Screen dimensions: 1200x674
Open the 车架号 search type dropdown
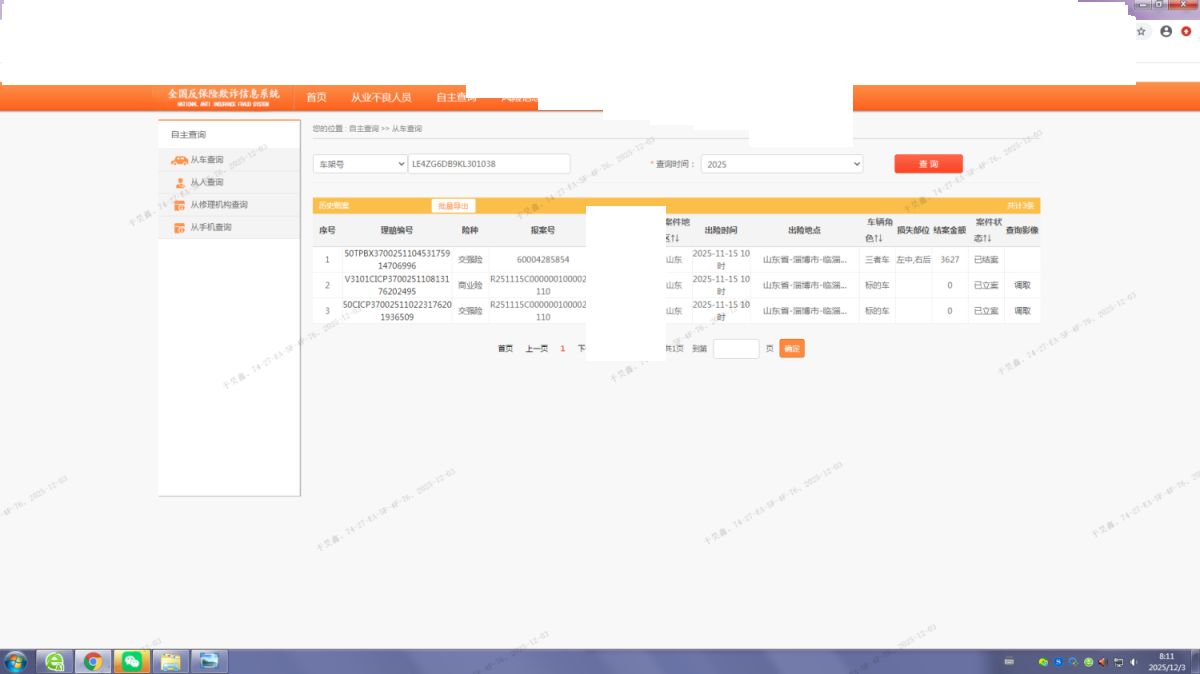[359, 164]
